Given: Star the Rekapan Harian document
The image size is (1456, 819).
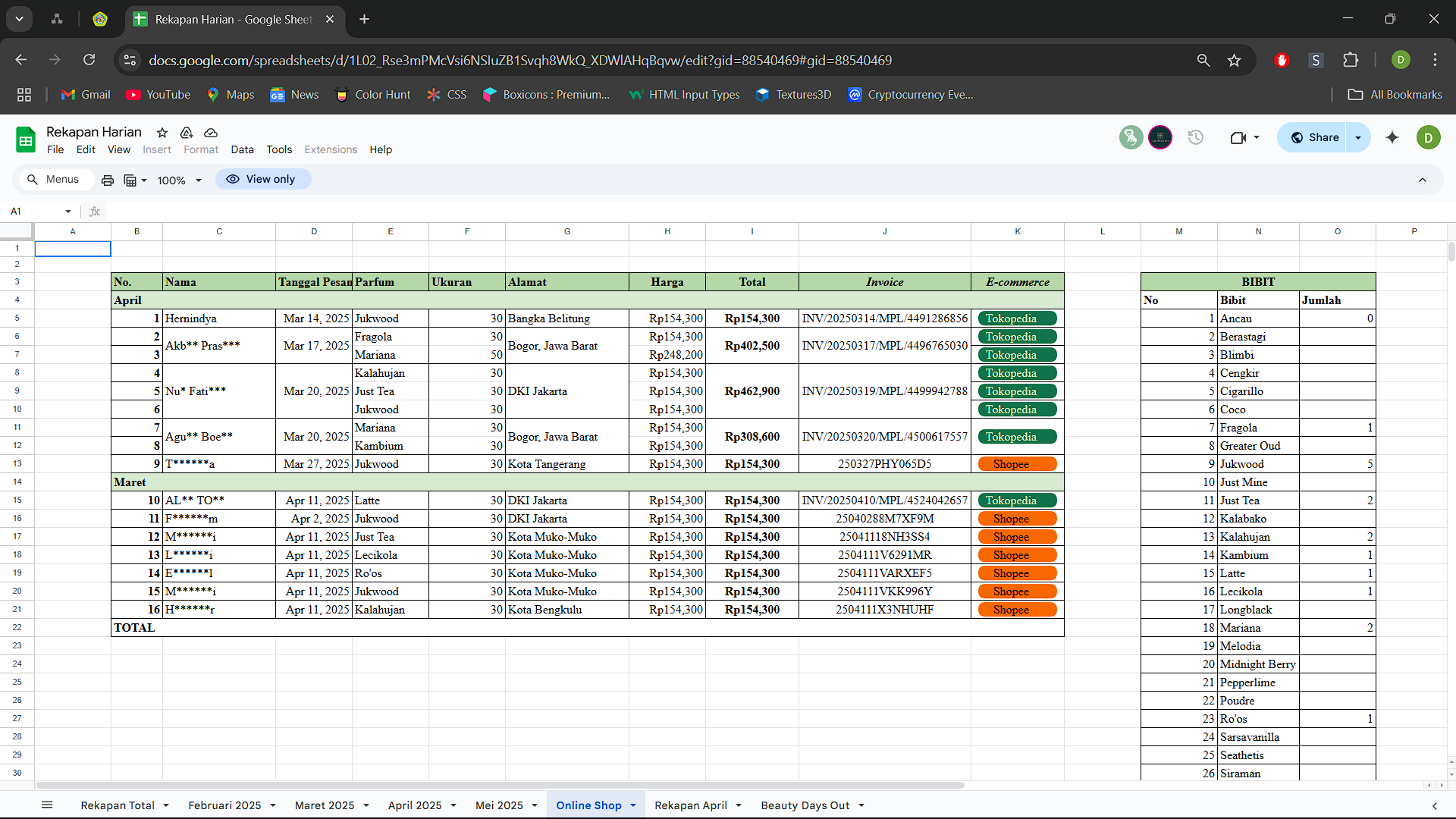Looking at the screenshot, I should pyautogui.click(x=162, y=132).
